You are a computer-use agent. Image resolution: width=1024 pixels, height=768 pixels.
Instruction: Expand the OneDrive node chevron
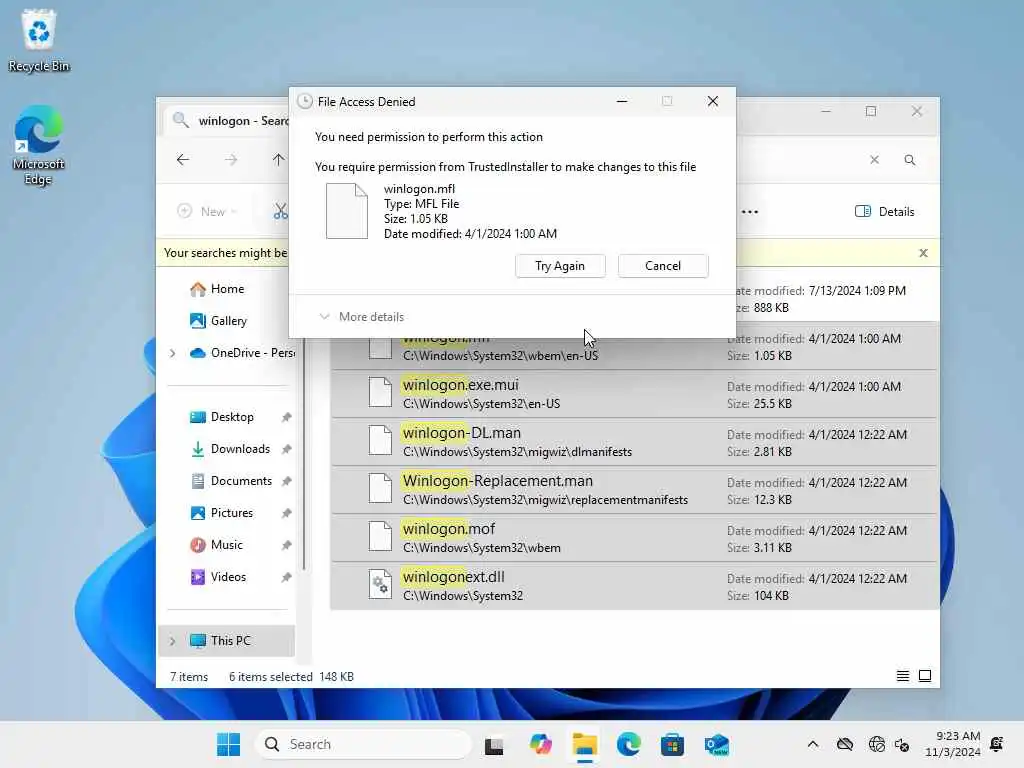click(172, 353)
